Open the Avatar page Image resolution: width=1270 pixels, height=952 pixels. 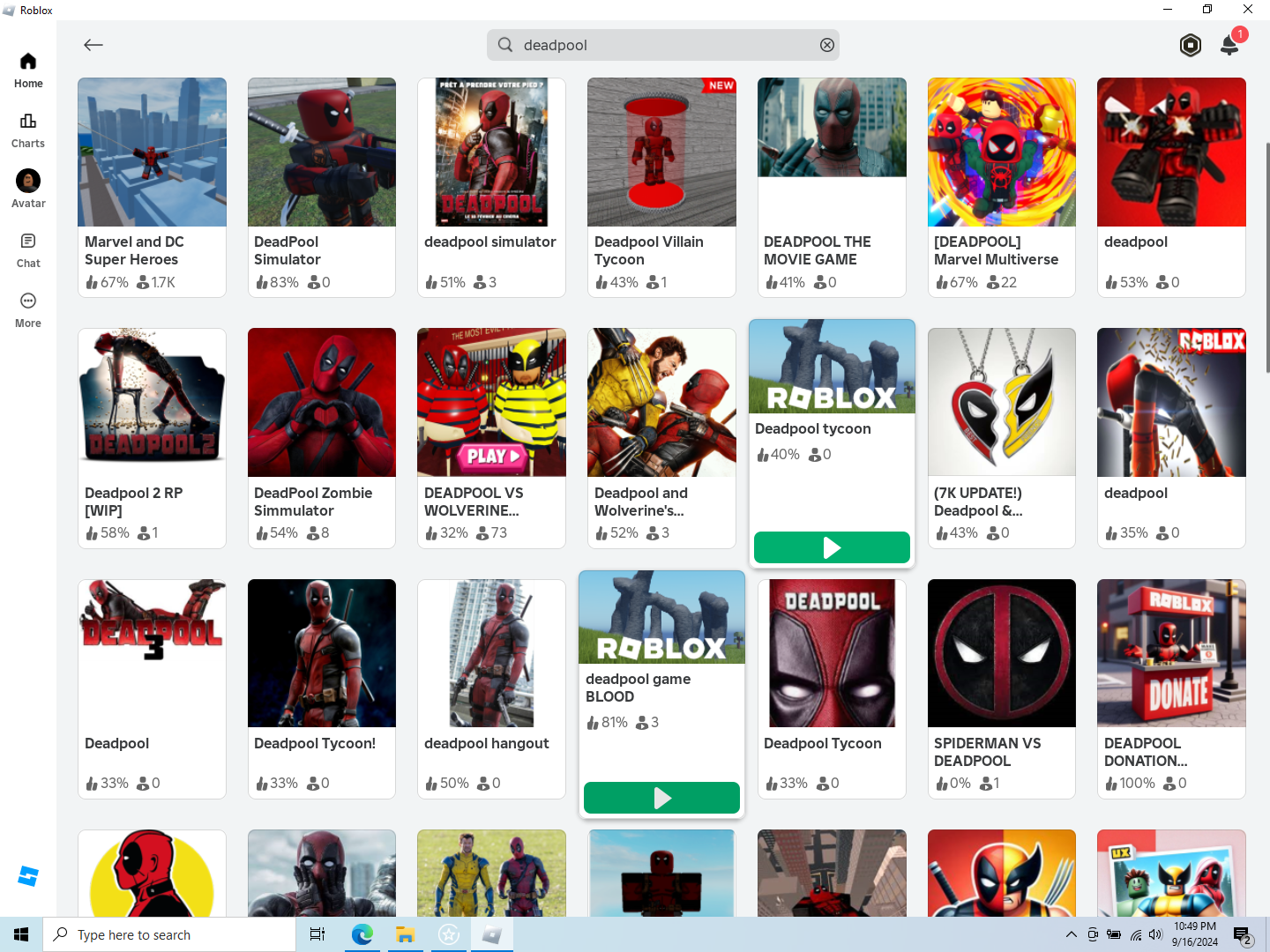click(28, 190)
